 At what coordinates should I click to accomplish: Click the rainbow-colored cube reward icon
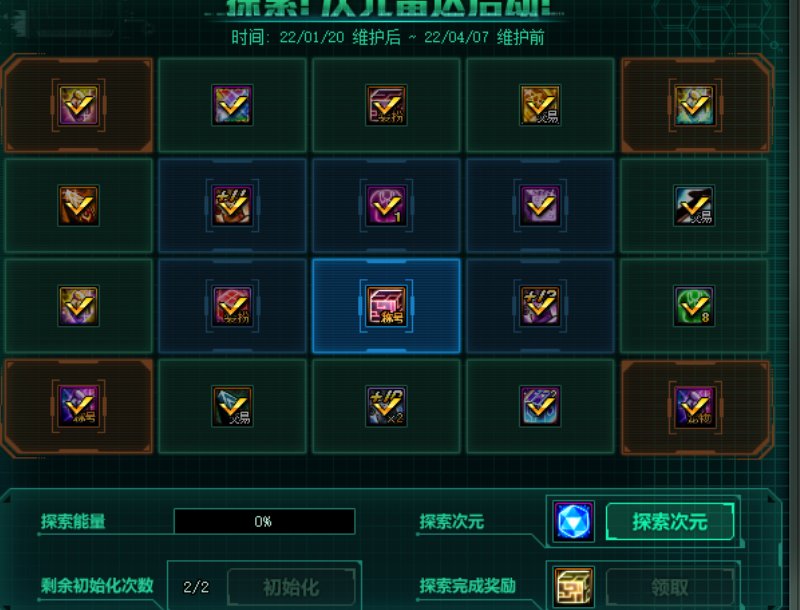pos(232,105)
